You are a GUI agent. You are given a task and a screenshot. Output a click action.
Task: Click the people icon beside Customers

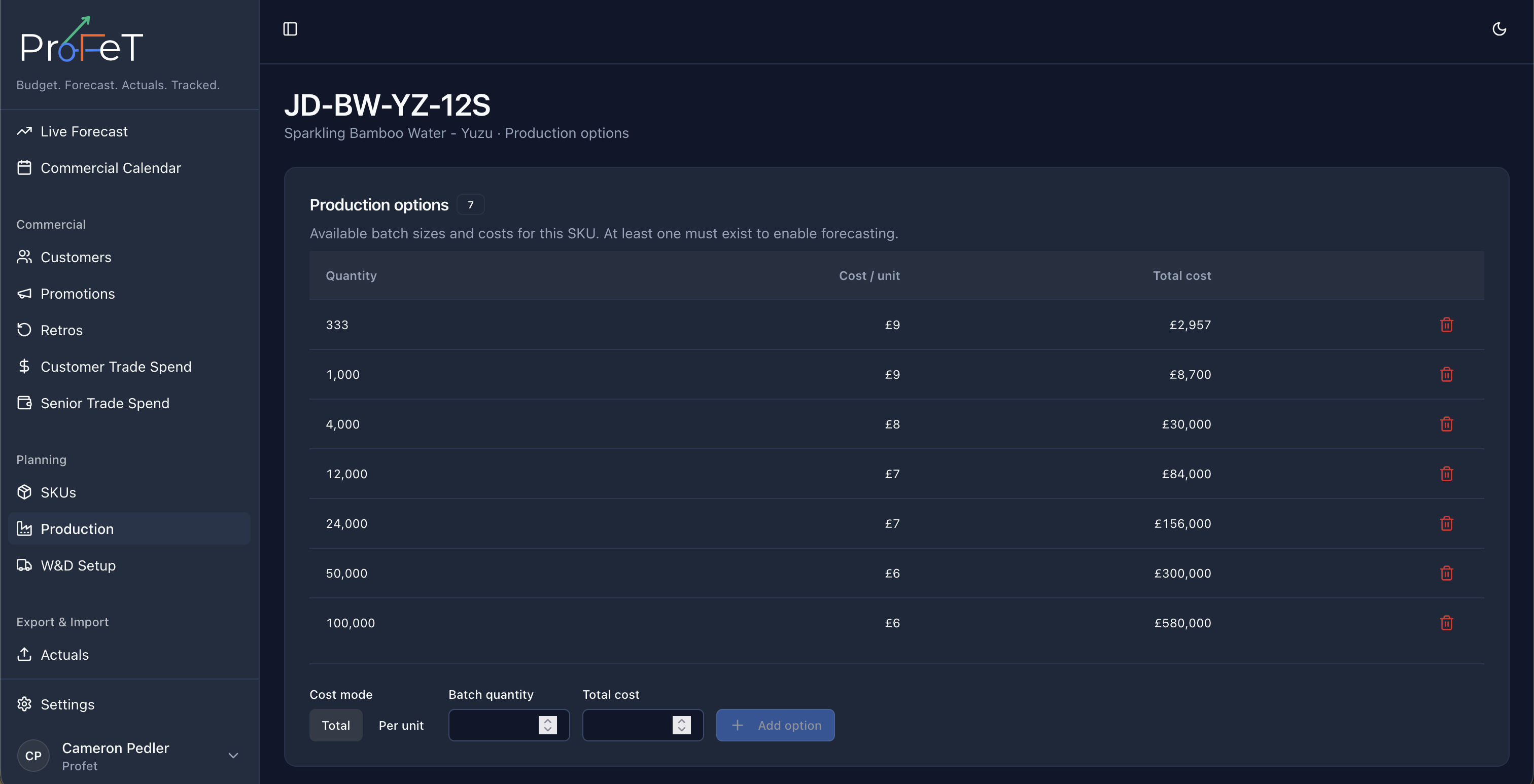click(x=24, y=257)
